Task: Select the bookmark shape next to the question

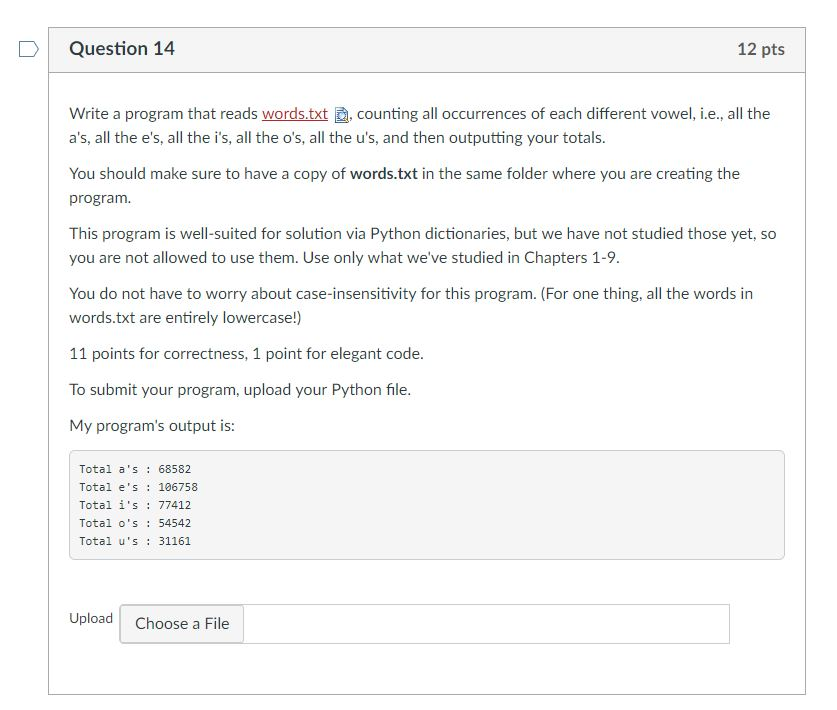Action: 30,47
